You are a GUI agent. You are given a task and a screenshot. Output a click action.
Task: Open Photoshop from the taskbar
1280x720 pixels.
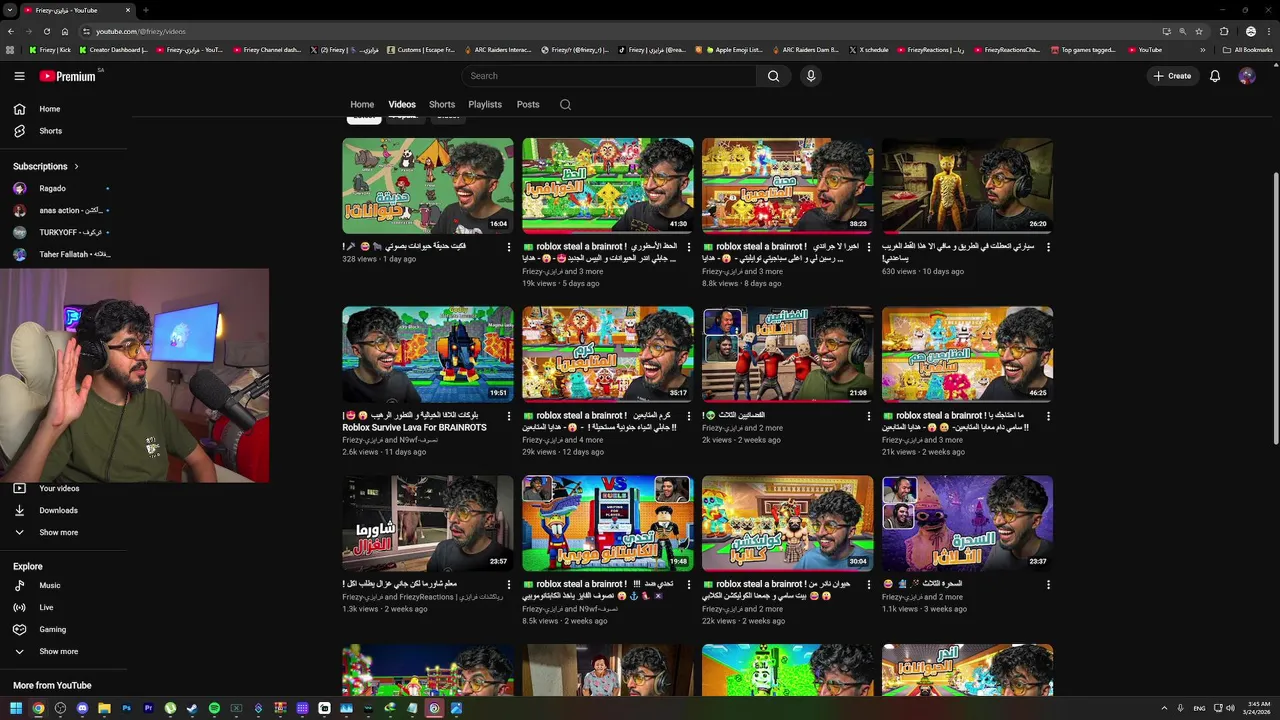127,708
